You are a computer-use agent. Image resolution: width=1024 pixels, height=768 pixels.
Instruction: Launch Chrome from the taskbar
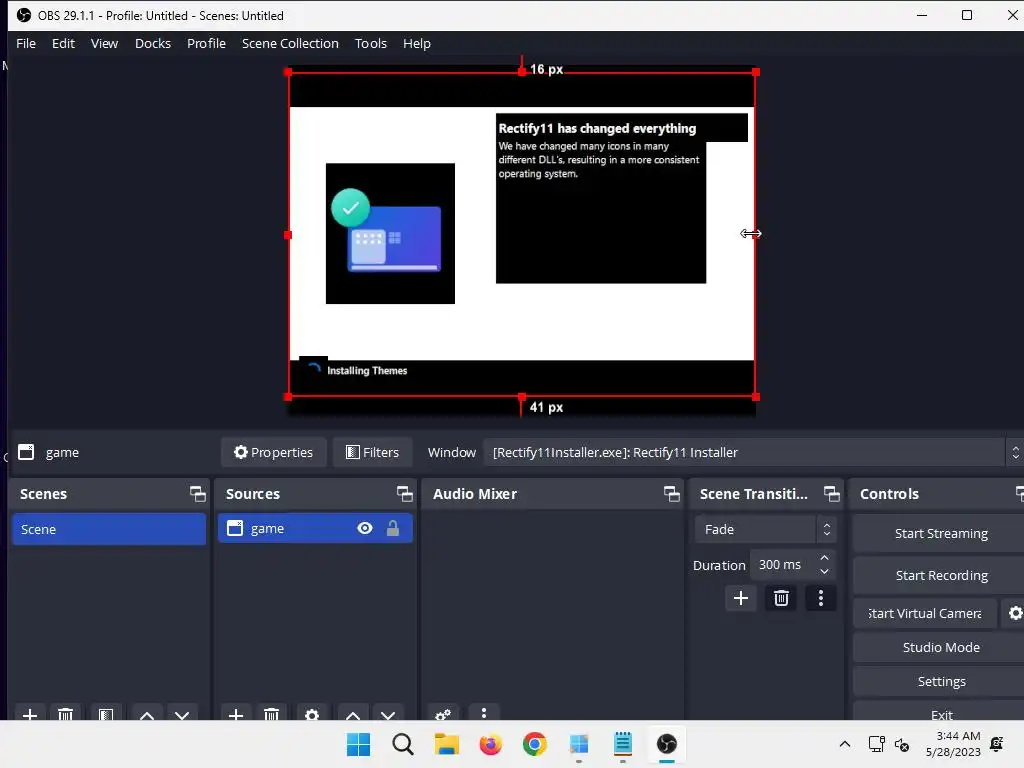click(x=534, y=744)
